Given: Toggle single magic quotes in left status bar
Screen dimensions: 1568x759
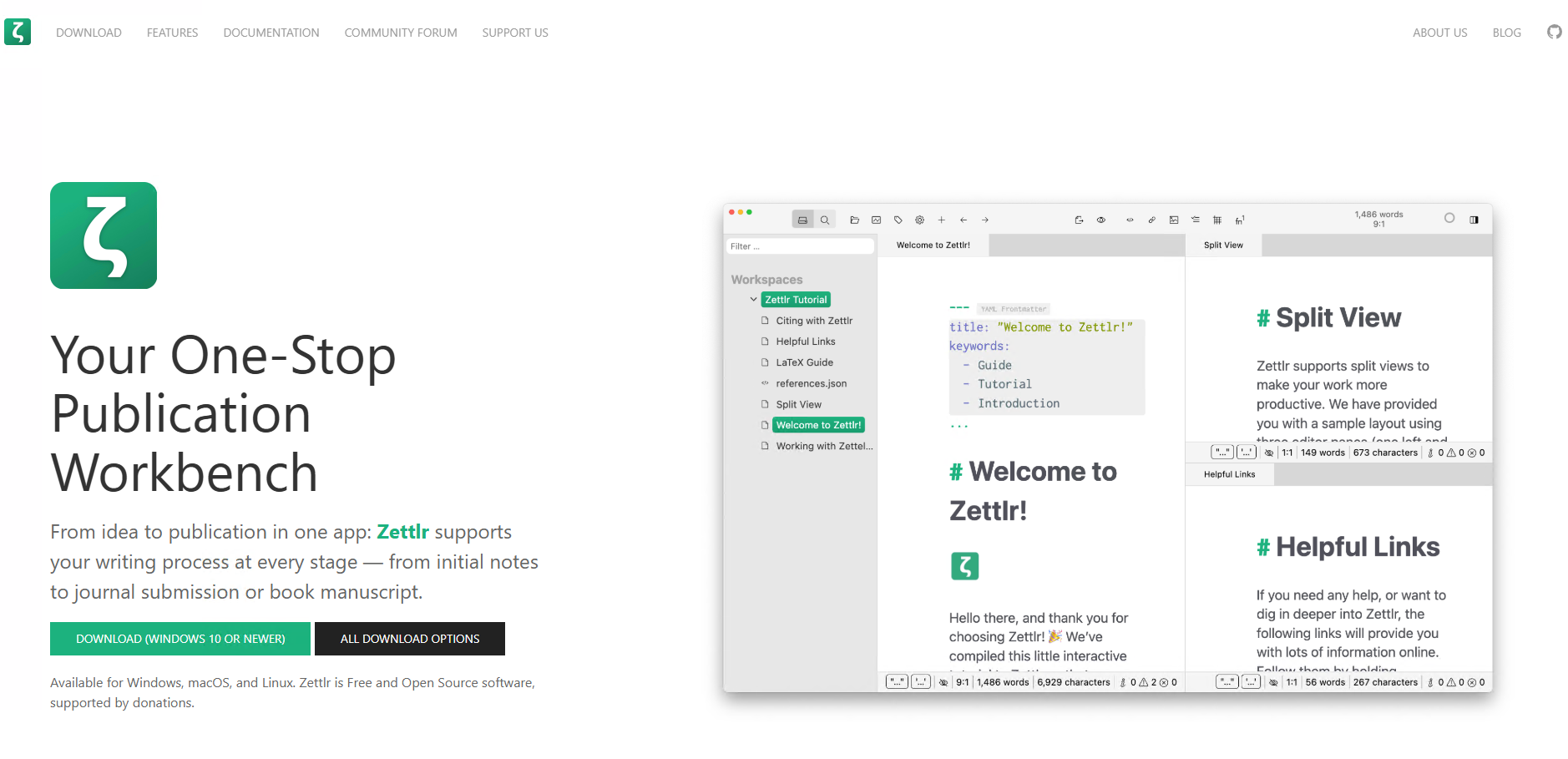Looking at the screenshot, I should pos(921,681).
